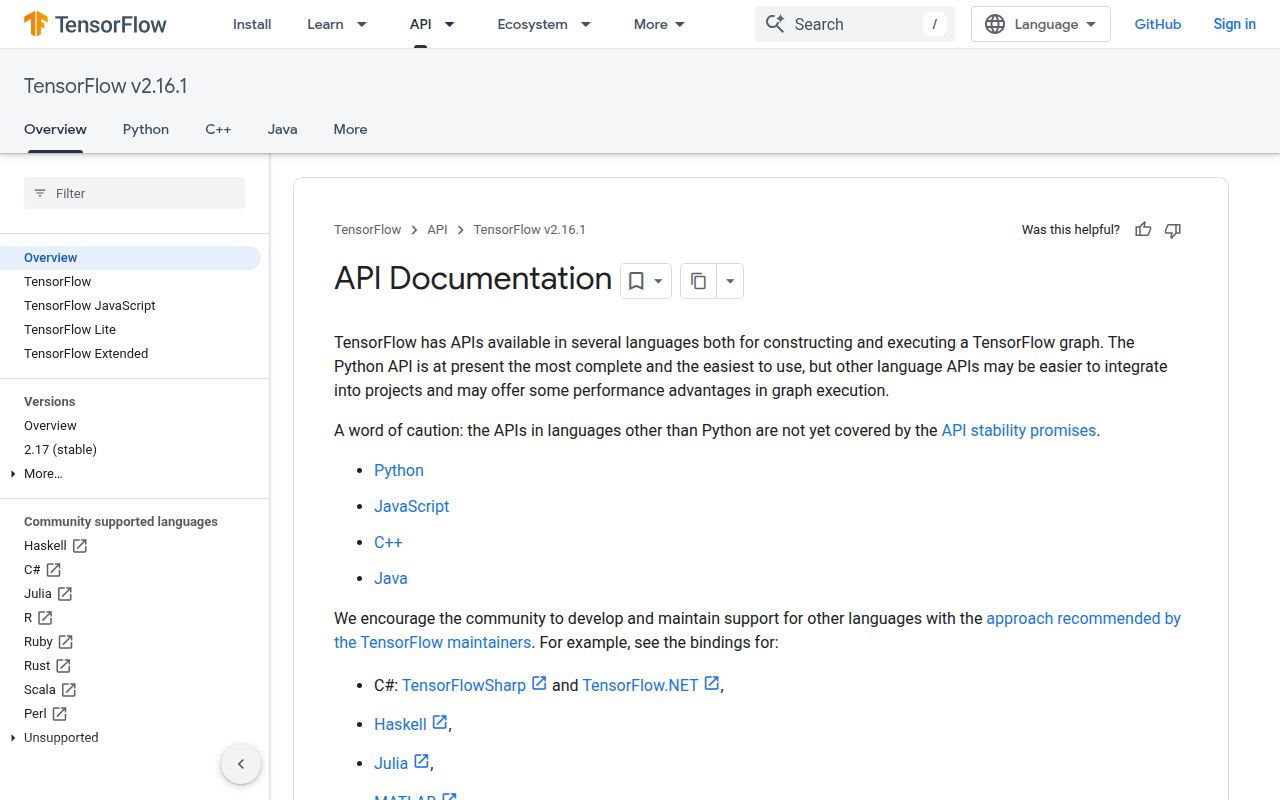
Task: Copy the page with the copy icon
Action: 699,282
